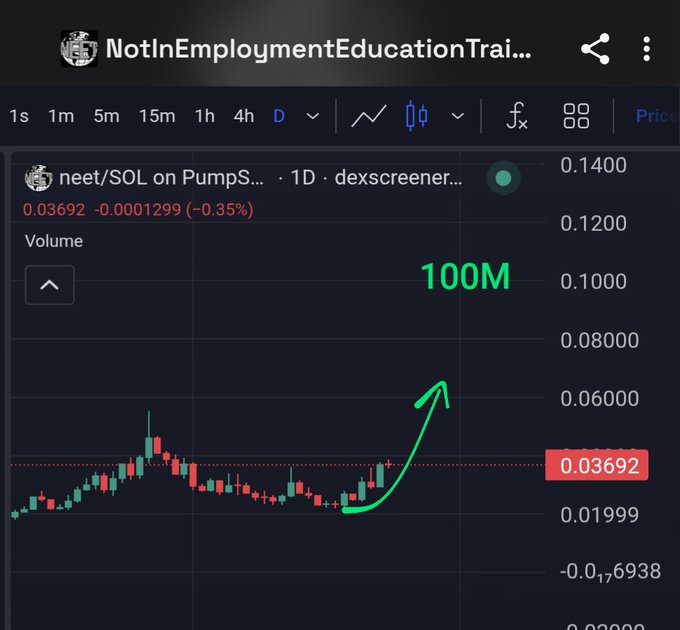Screen dimensions: 680x630
Task: Collapse the legend with the chevron-up button
Action: (49, 285)
